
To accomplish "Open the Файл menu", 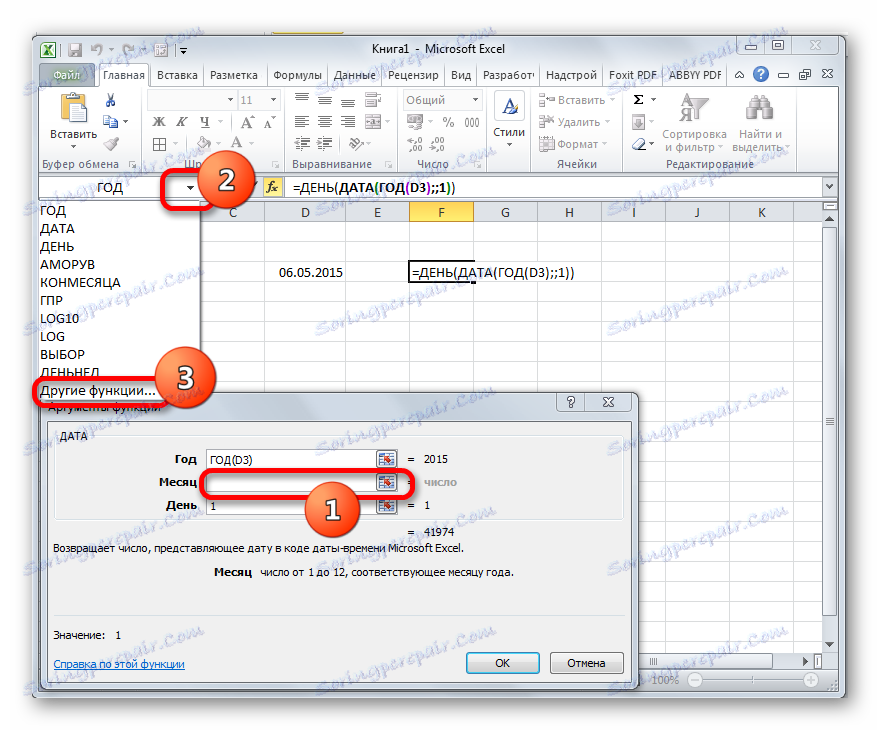I will tap(66, 74).
